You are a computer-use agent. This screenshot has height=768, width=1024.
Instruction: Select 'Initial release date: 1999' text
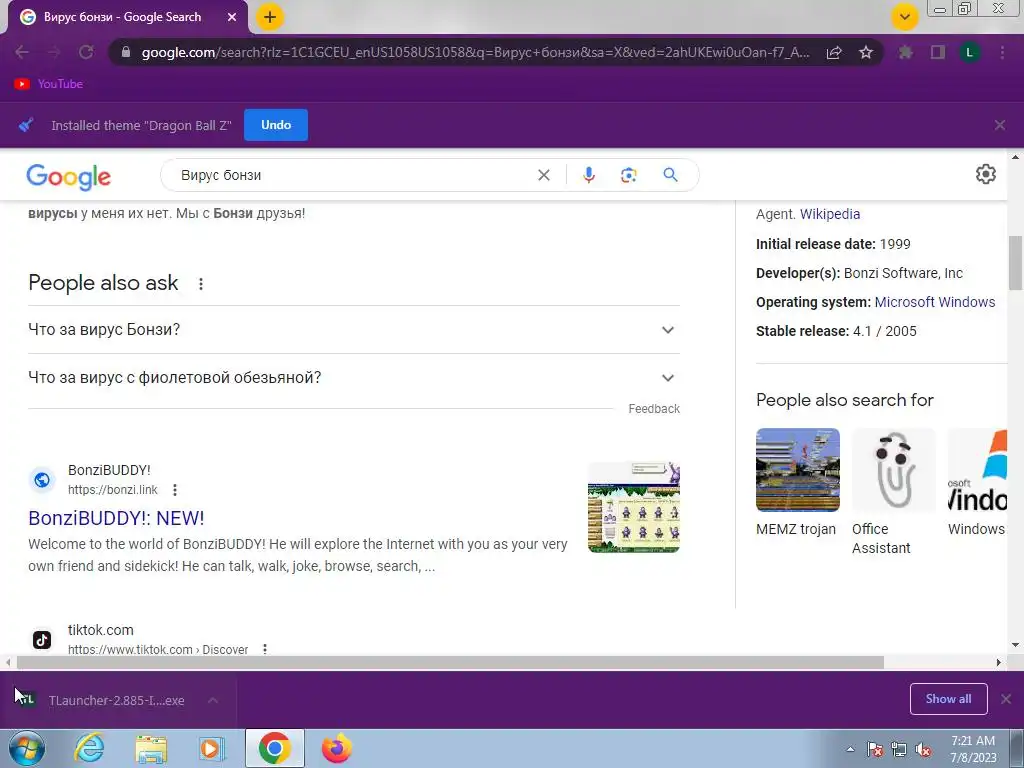pyautogui.click(x=833, y=244)
